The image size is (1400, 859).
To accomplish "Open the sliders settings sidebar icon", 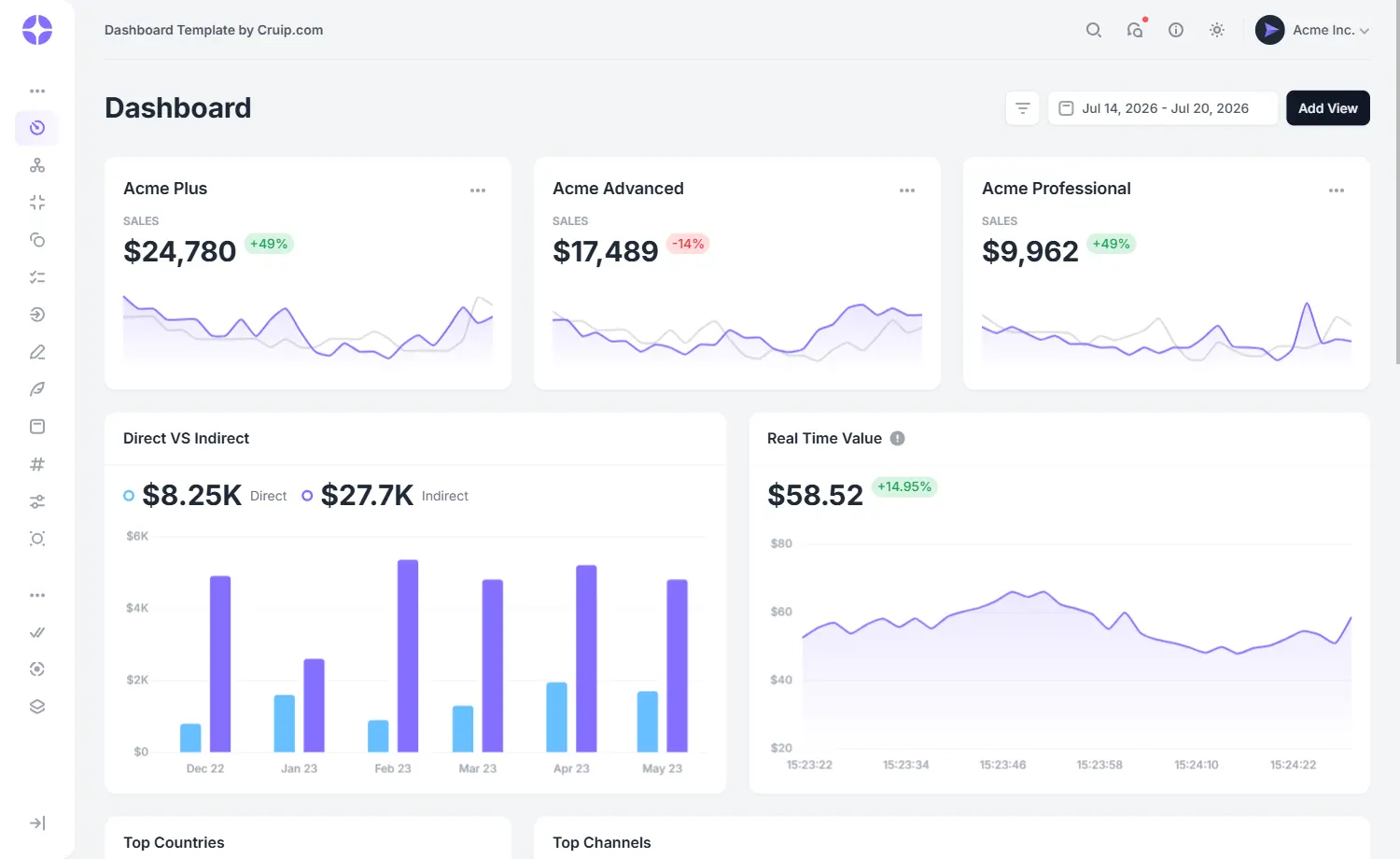I will pyautogui.click(x=37, y=501).
